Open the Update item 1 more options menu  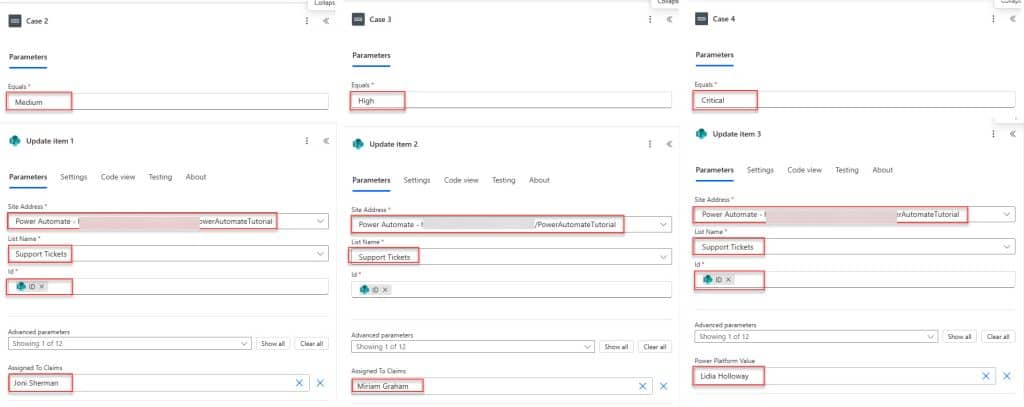(x=306, y=140)
